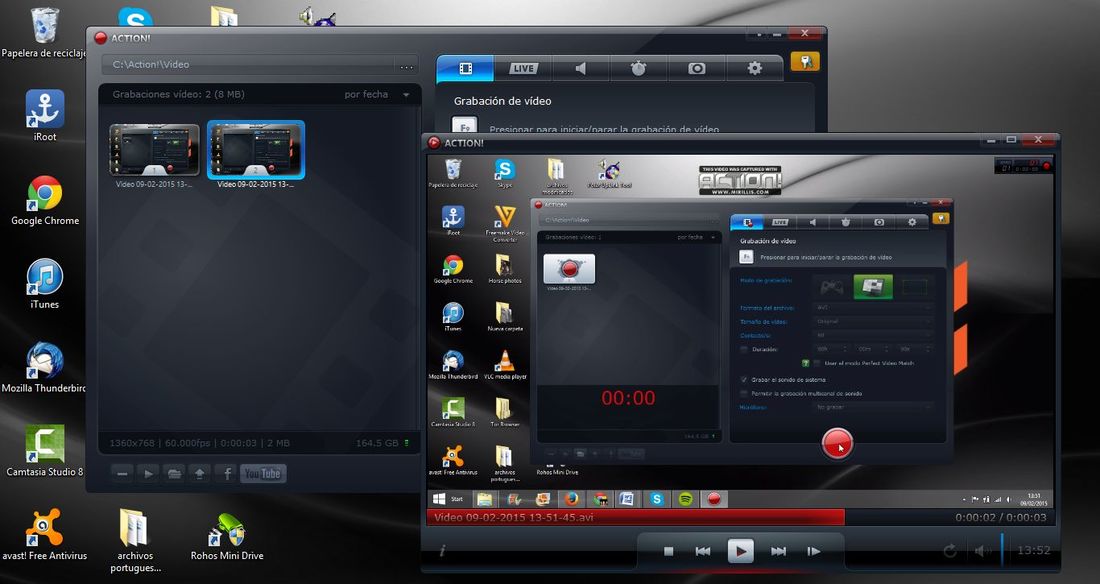Open Papelera de reciclaje on the desktop
Screen dimensions: 1100x584
point(44,33)
